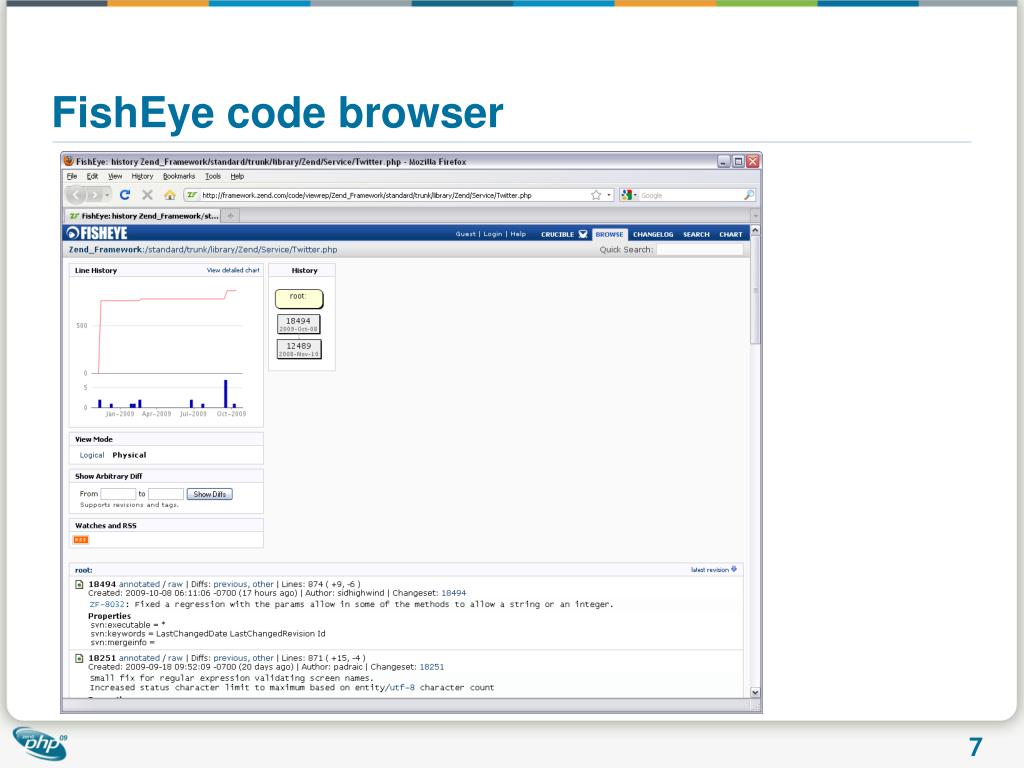1024x768 pixels.
Task: Switch to the SEARCH tab
Action: 696,234
